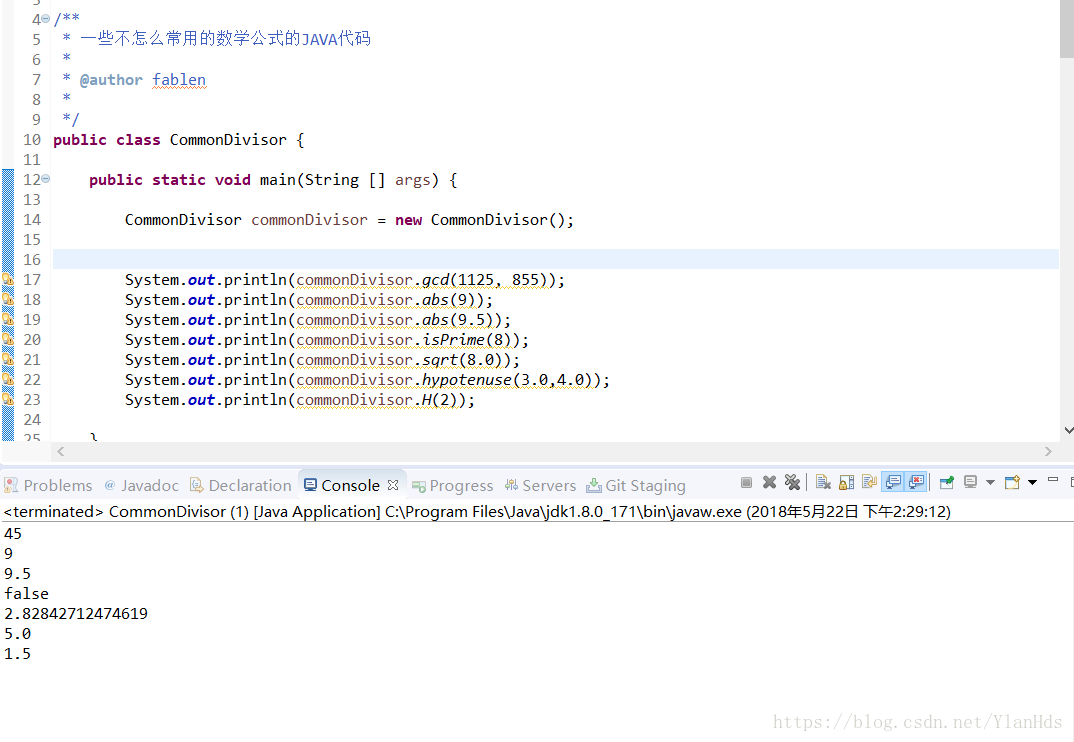This screenshot has width=1074, height=742.
Task: Click the 'new' keyword on line 14
Action: 408,220
